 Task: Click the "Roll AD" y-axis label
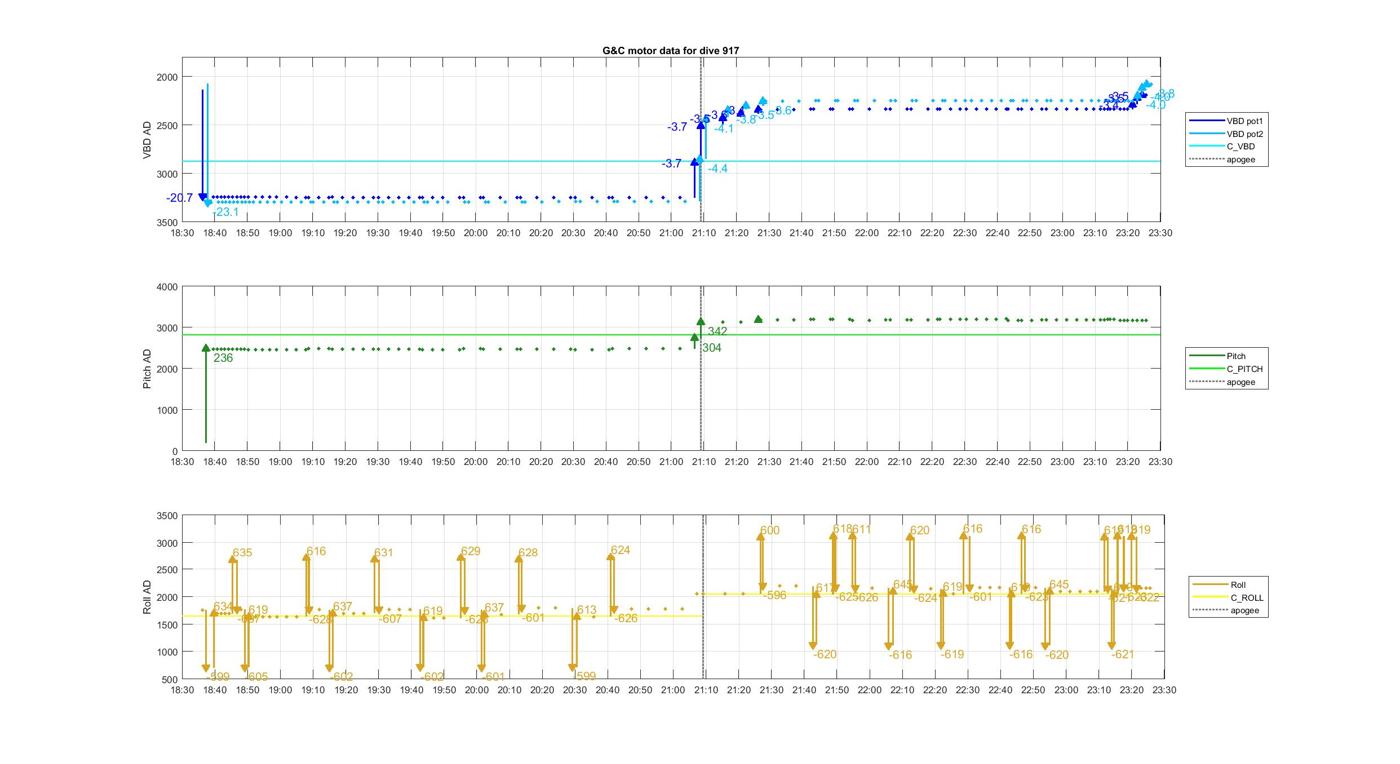148,597
